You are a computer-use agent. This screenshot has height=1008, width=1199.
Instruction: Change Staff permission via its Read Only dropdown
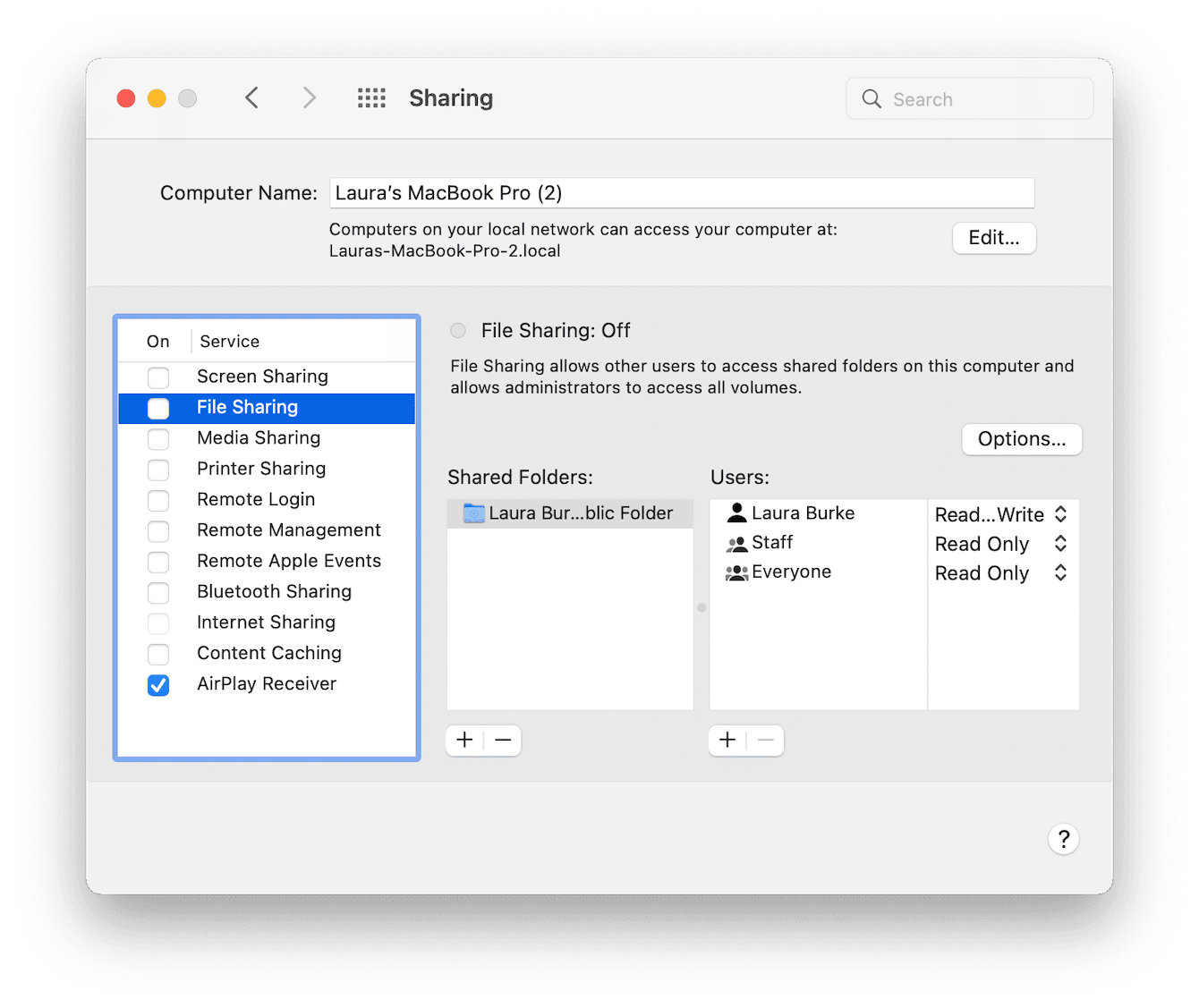click(1060, 543)
